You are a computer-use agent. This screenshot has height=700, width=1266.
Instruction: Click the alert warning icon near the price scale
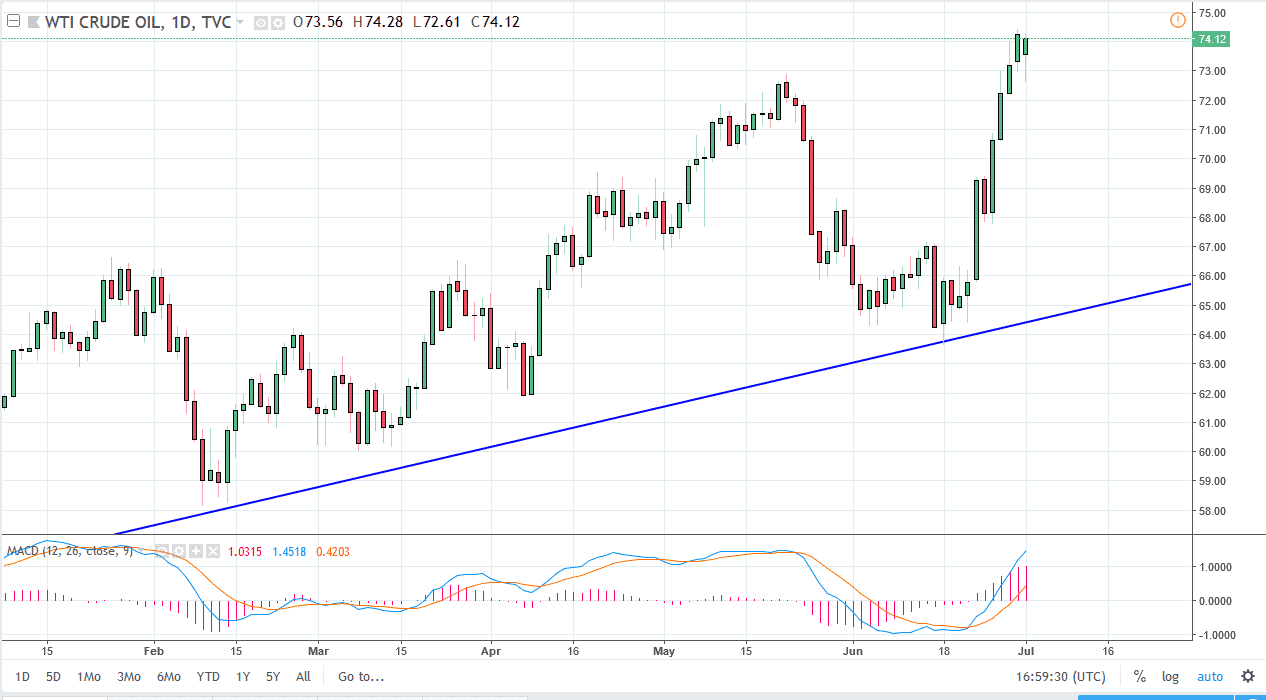(1178, 20)
